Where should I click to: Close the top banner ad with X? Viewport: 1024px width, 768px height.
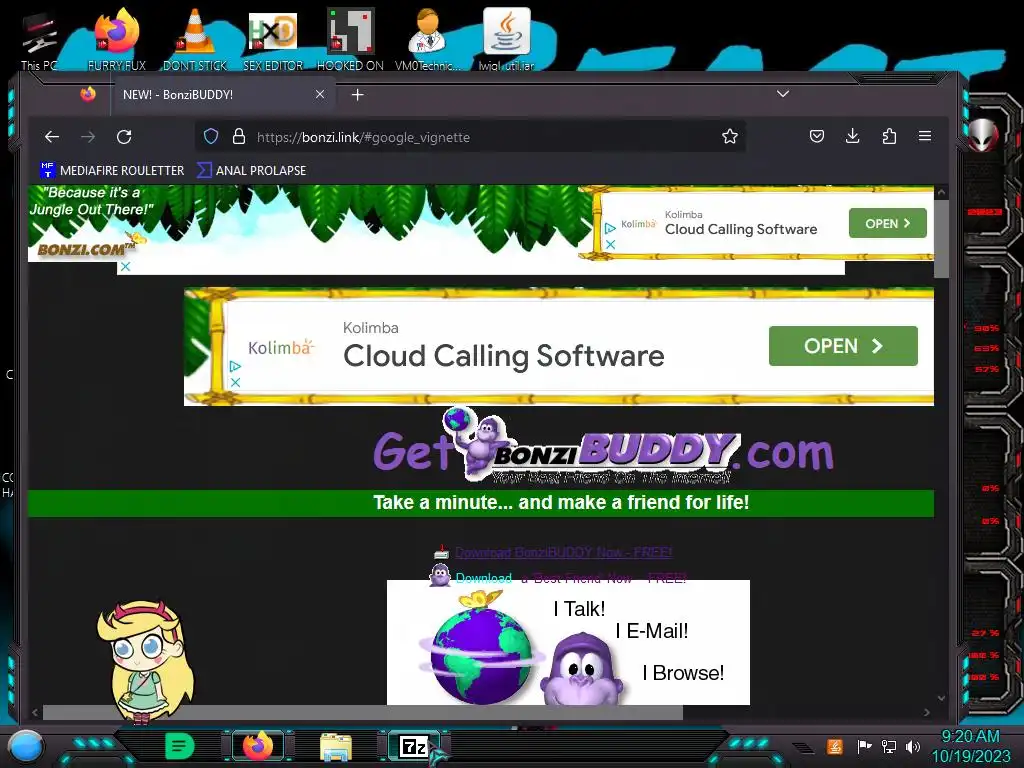[x=125, y=266]
